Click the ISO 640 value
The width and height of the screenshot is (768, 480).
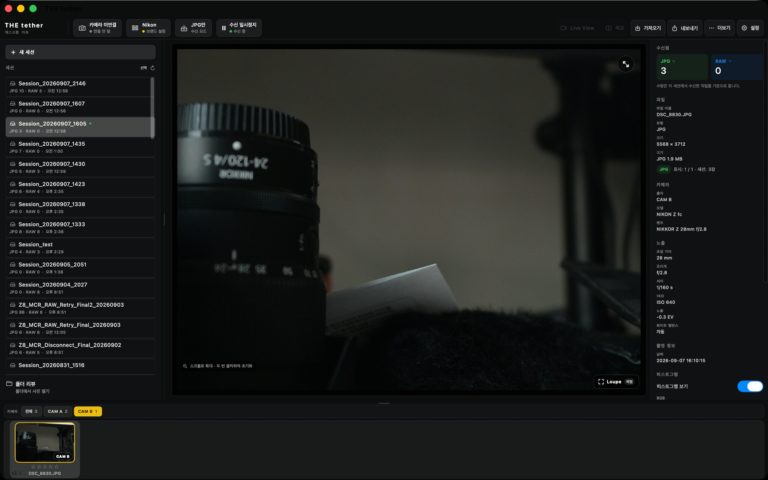pyautogui.click(x=666, y=302)
